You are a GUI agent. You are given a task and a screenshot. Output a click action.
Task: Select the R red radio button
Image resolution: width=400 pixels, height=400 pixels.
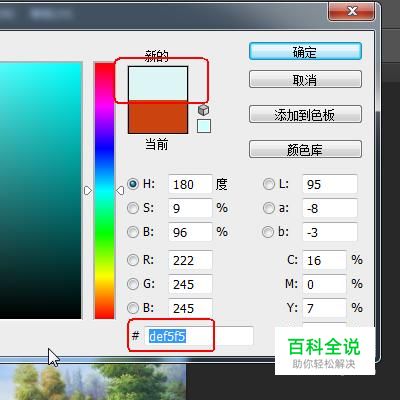pyautogui.click(x=133, y=260)
